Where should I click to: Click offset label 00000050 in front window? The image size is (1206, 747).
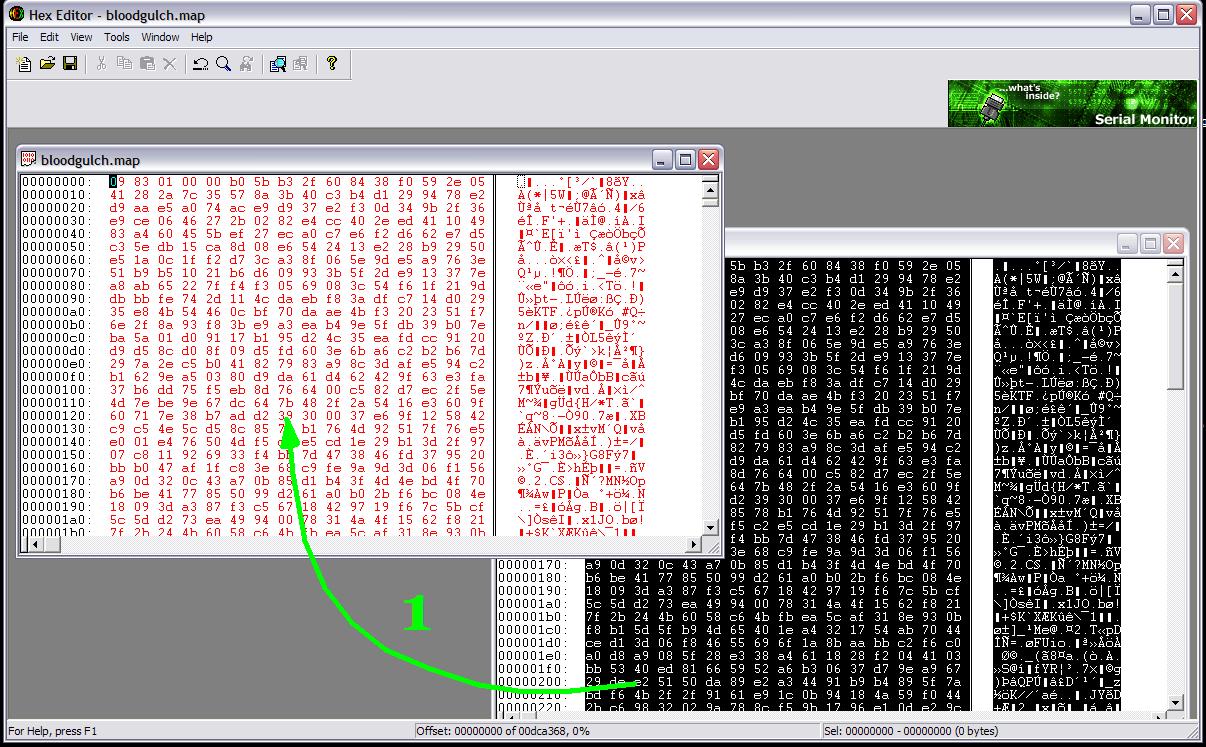pyautogui.click(x=56, y=247)
